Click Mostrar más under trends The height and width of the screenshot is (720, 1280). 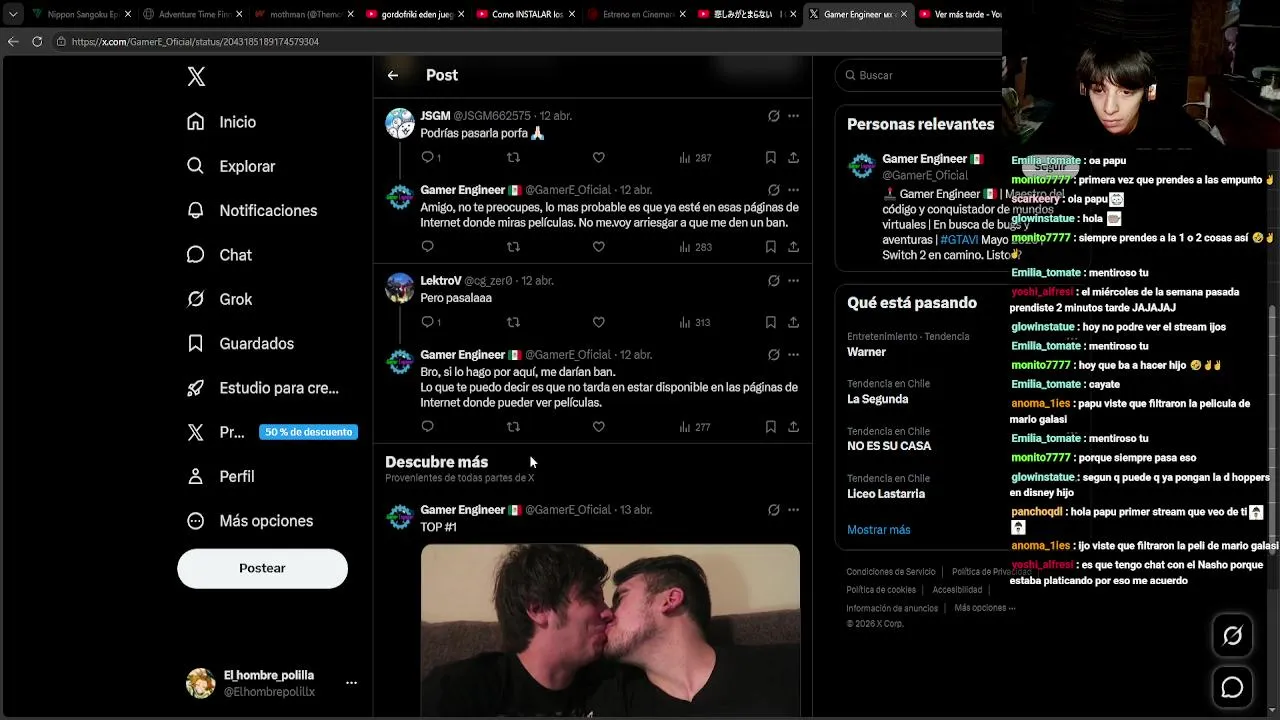click(x=879, y=530)
